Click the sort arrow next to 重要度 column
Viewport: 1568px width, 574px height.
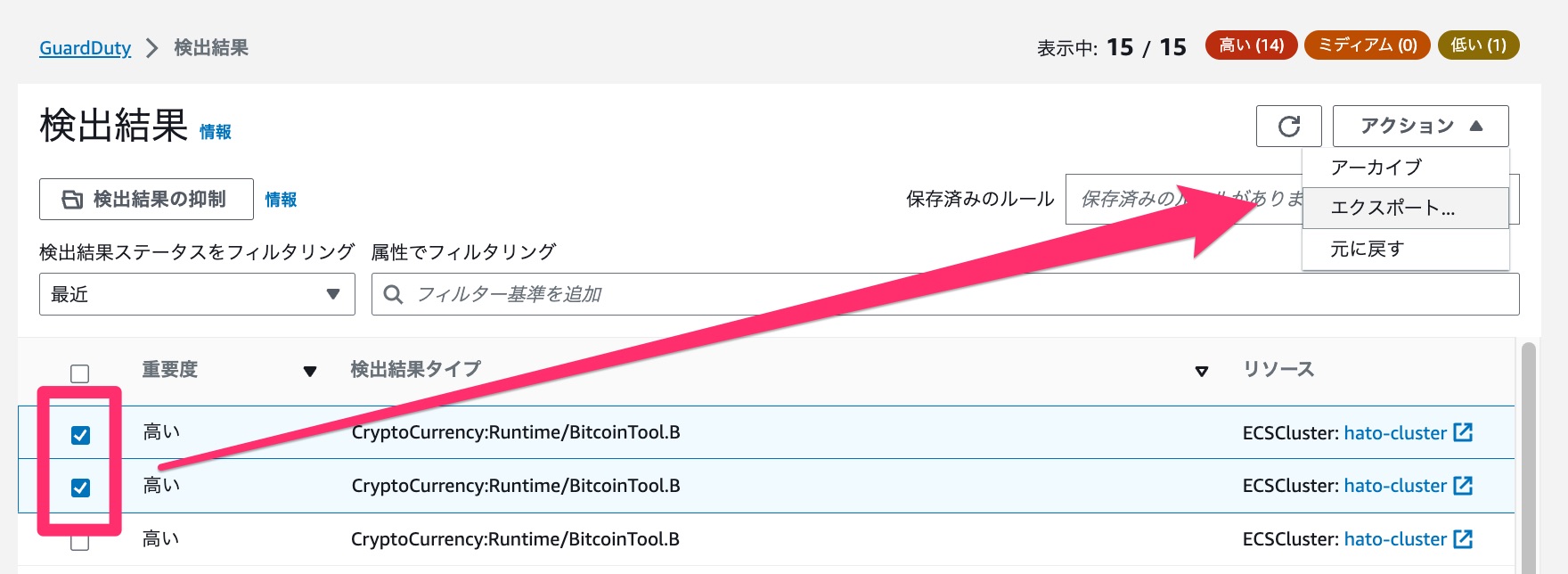coord(310,371)
